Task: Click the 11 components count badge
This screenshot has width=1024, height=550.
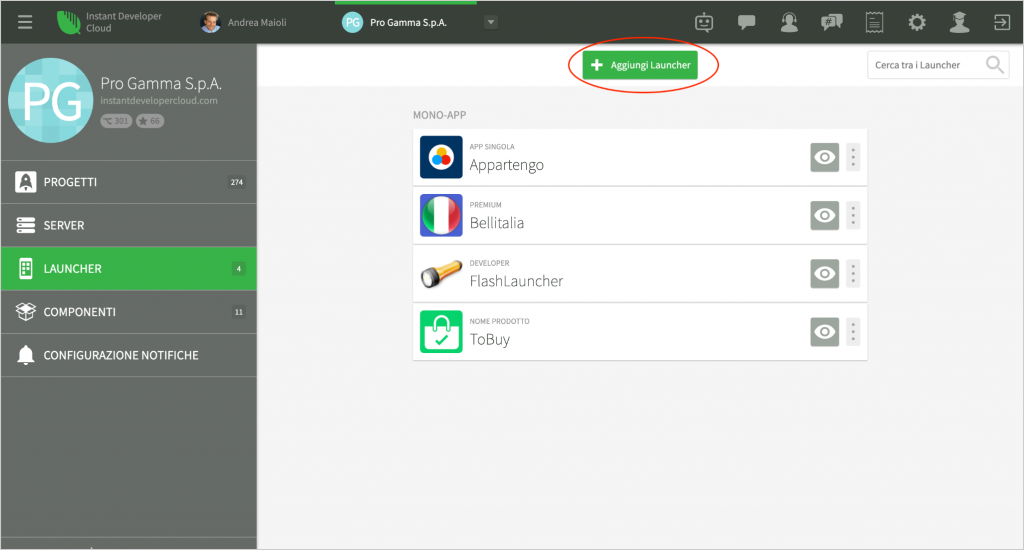Action: [238, 312]
